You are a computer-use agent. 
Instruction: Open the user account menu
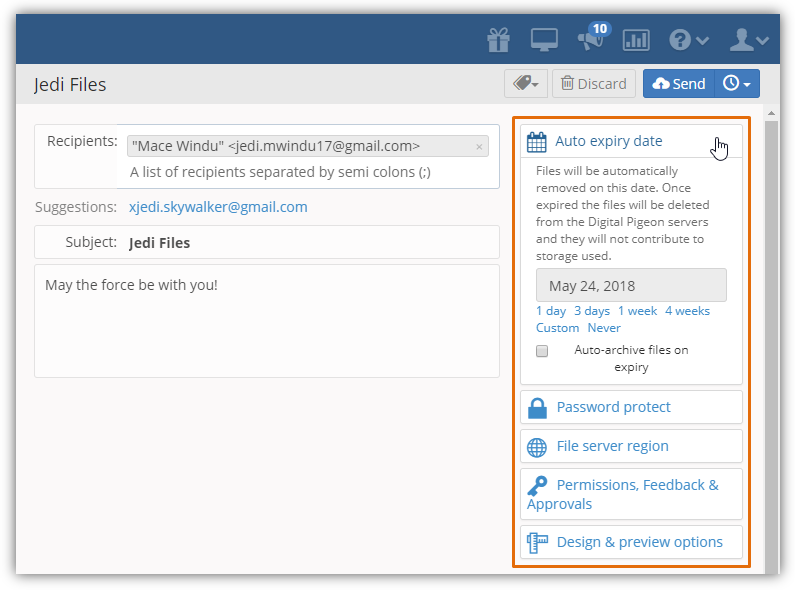748,40
